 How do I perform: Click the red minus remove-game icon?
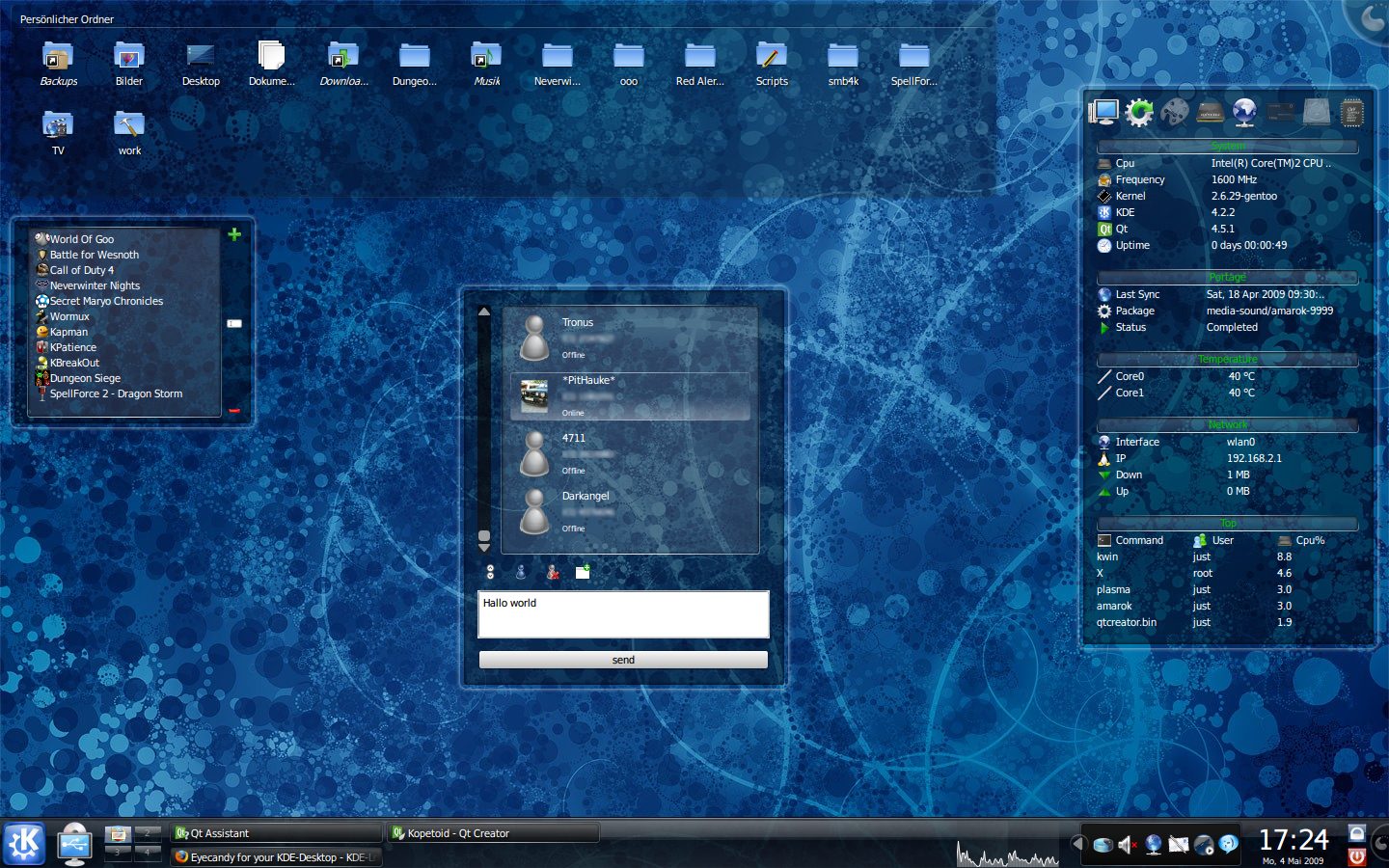coord(234,410)
